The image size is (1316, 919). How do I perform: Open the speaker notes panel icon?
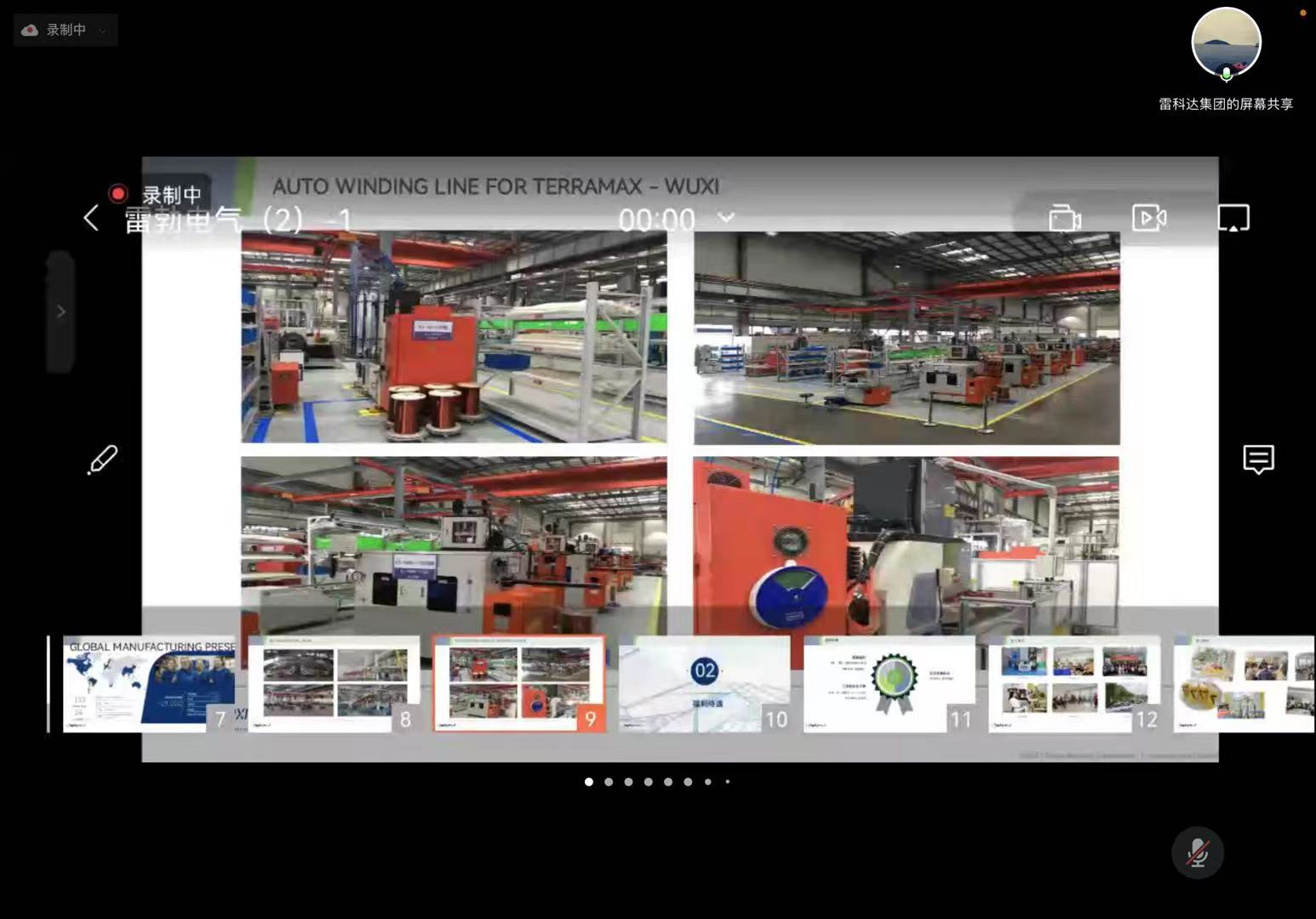click(1258, 459)
